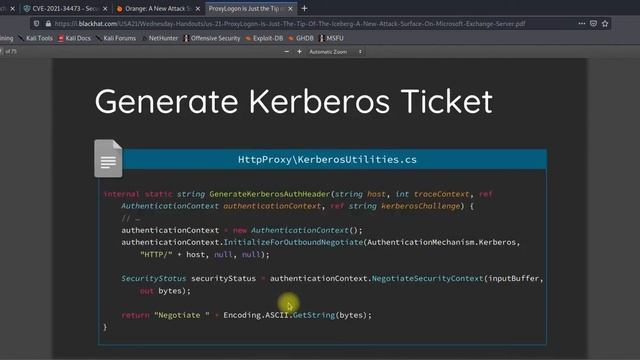Click the kerberosChallenge parameter
The image size is (640, 360).
[420, 206]
